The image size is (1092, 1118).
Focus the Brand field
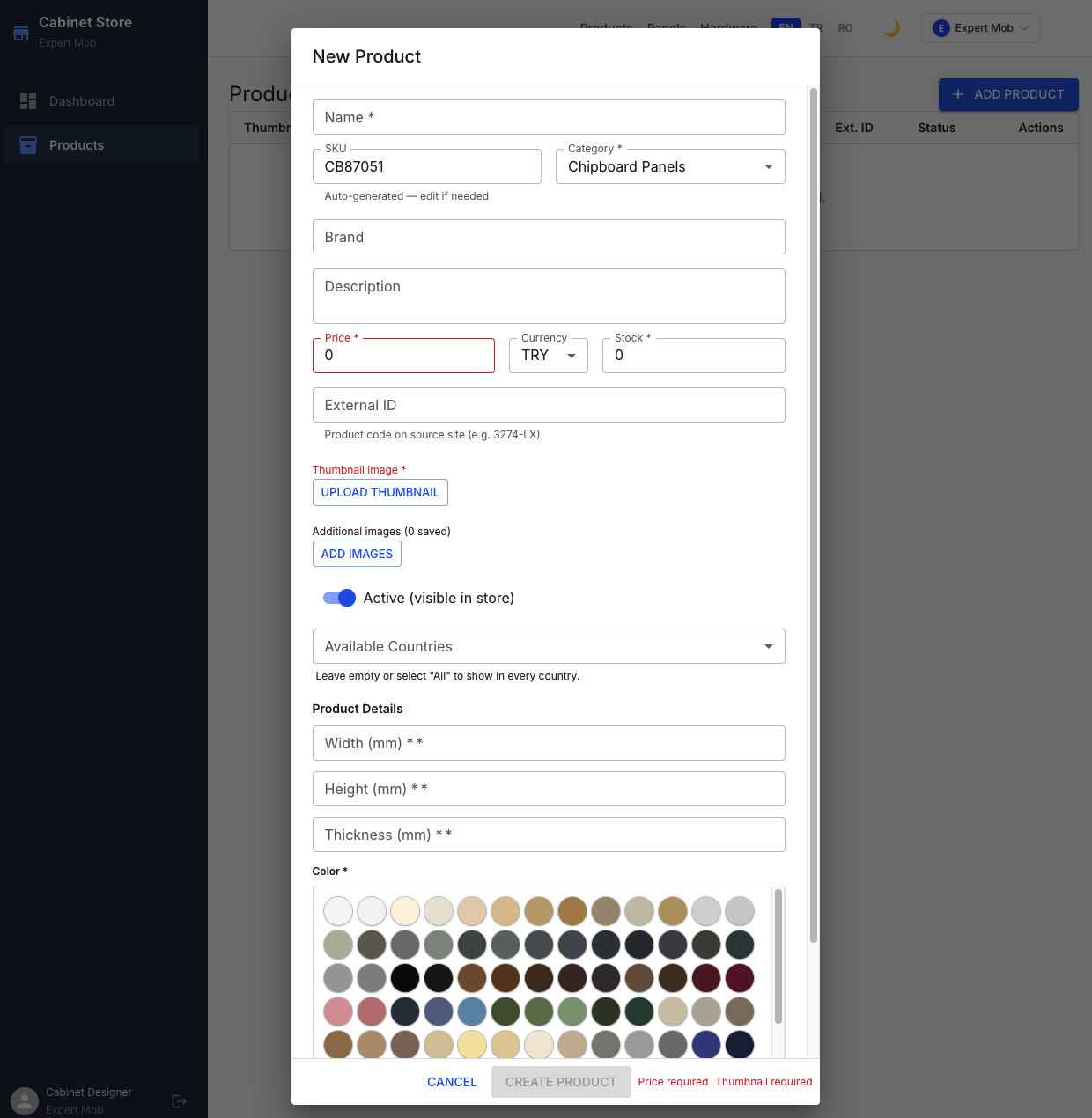(x=549, y=237)
